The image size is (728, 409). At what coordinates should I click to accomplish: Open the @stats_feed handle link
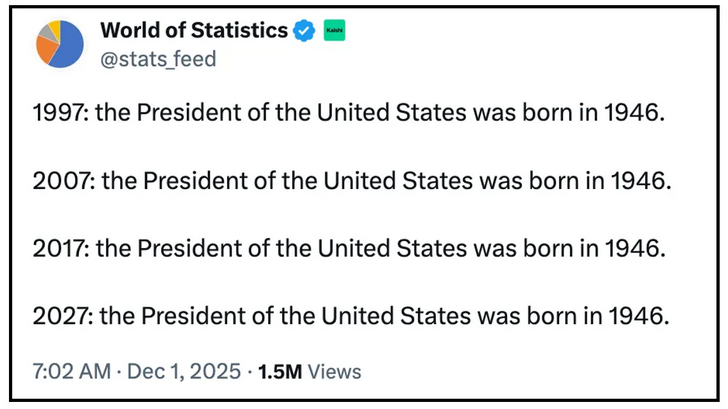click(158, 59)
